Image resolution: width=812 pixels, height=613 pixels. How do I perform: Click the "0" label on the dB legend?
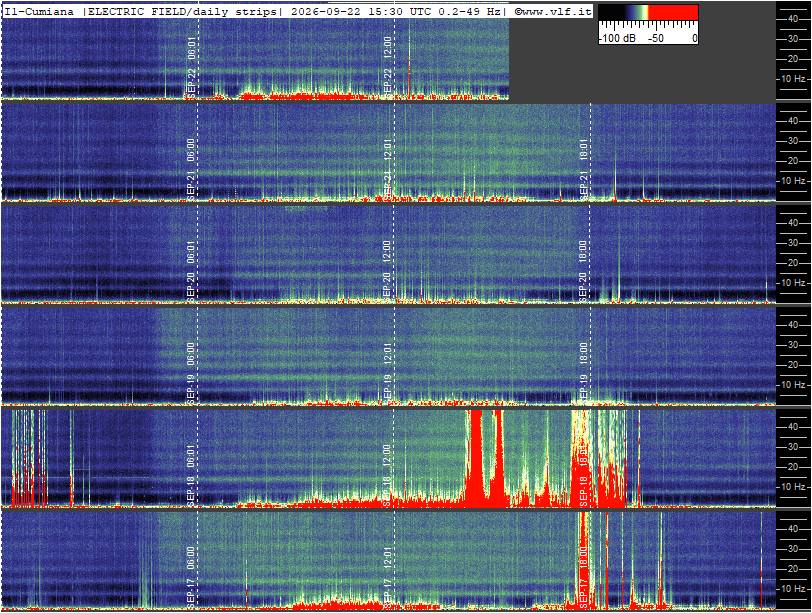click(694, 38)
